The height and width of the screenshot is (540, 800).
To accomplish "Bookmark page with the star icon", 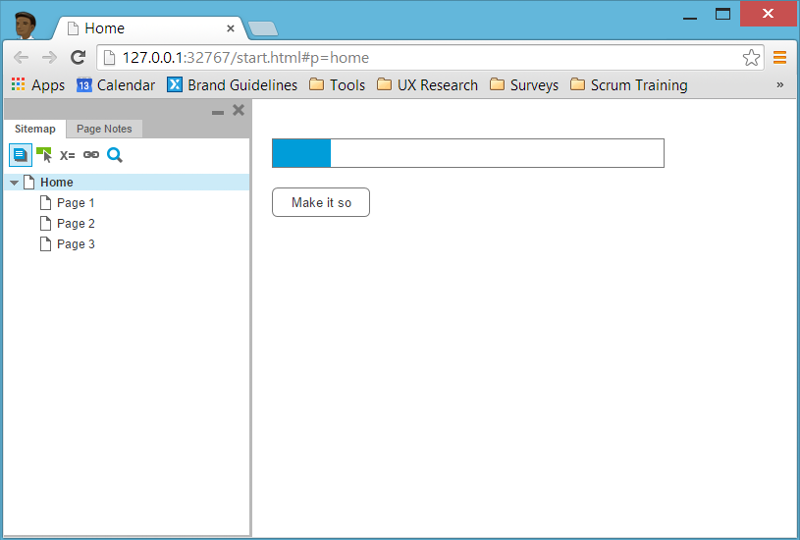I will tap(751, 58).
